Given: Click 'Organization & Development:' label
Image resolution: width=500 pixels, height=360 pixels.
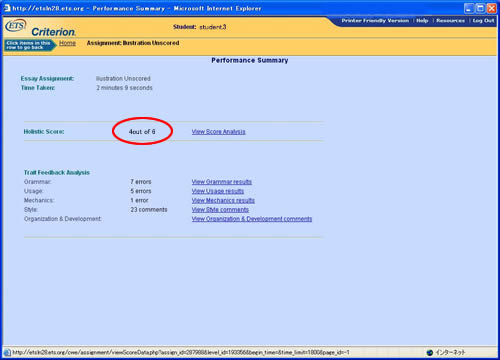Looking at the screenshot, I should [x=63, y=219].
